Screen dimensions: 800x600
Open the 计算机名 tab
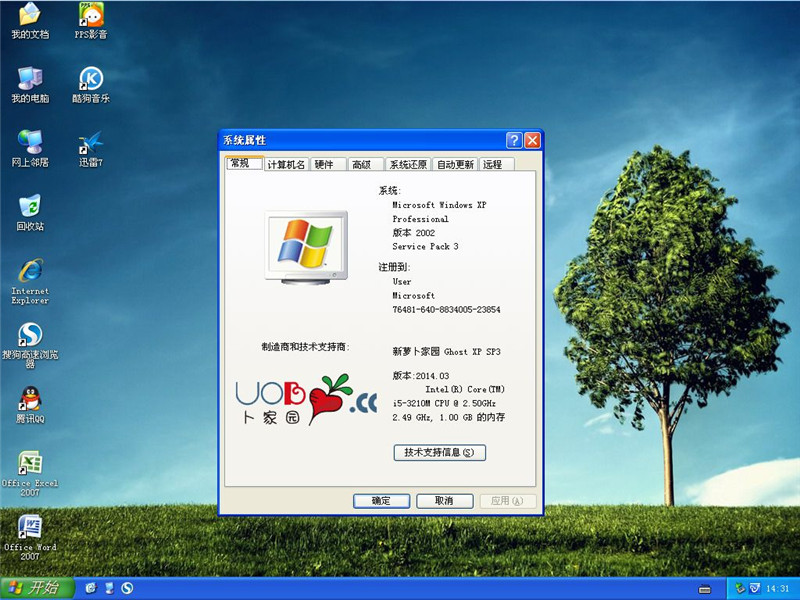pos(286,164)
